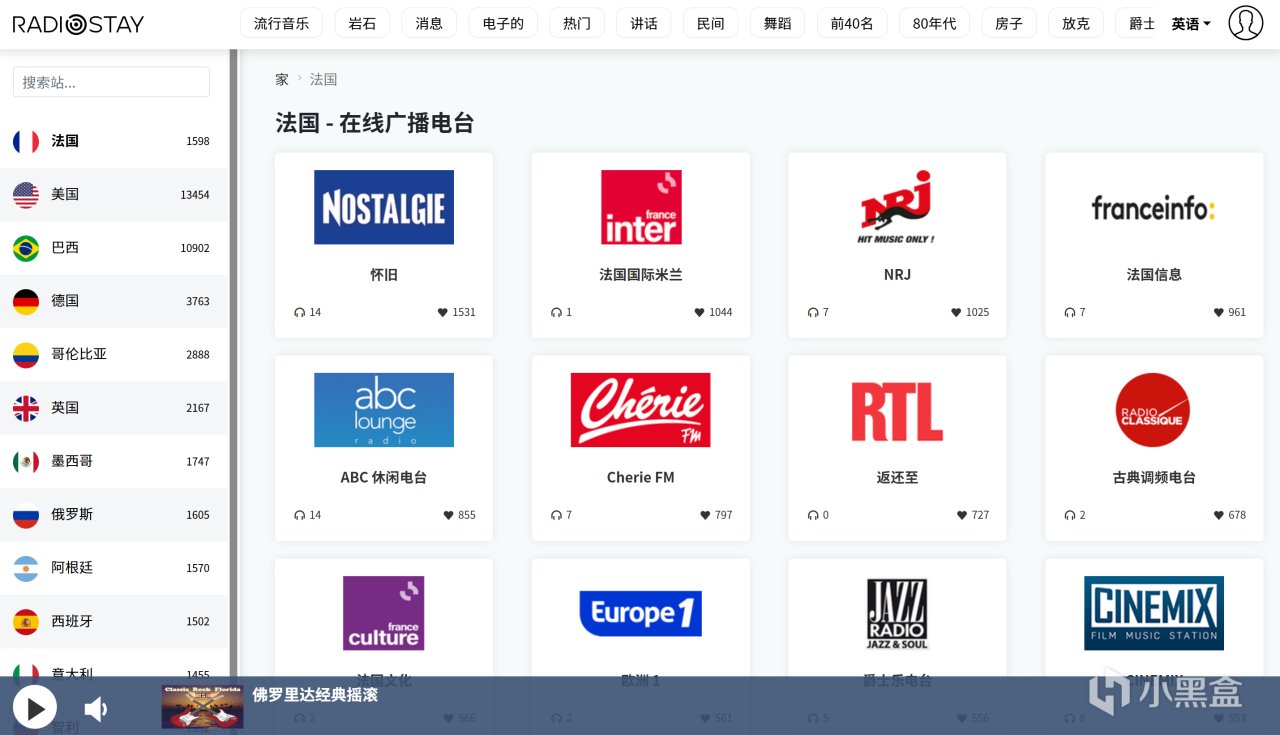Image resolution: width=1280 pixels, height=735 pixels.
Task: Mute the player volume speaker icon
Action: pos(96,710)
